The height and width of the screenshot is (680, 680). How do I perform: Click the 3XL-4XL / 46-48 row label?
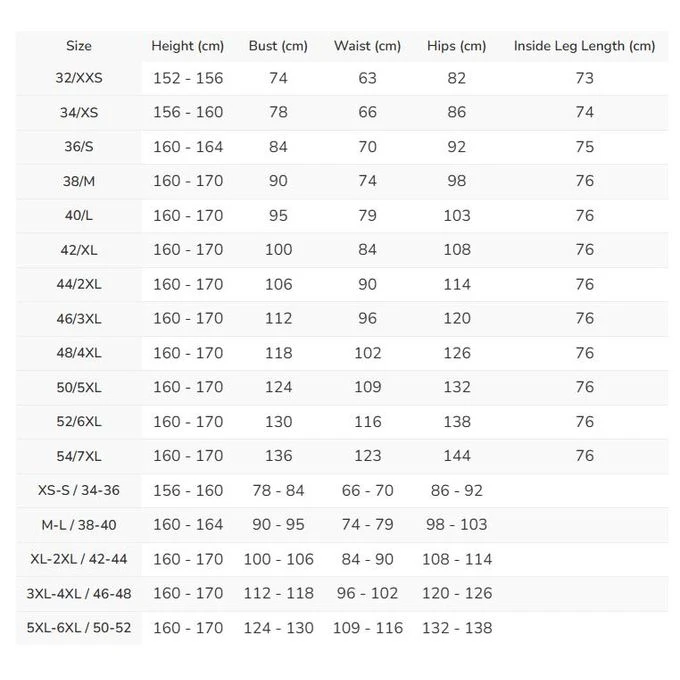tap(79, 594)
